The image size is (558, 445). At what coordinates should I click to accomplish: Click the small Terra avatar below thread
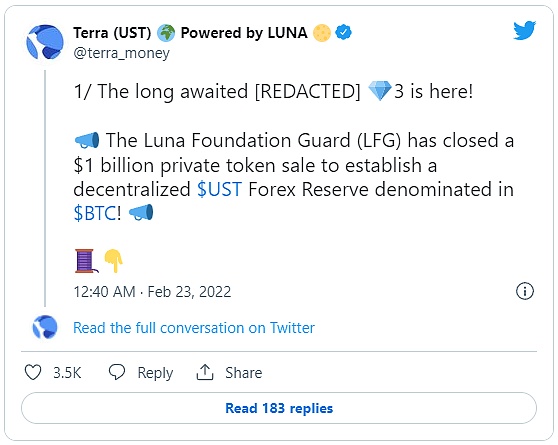tap(45, 327)
